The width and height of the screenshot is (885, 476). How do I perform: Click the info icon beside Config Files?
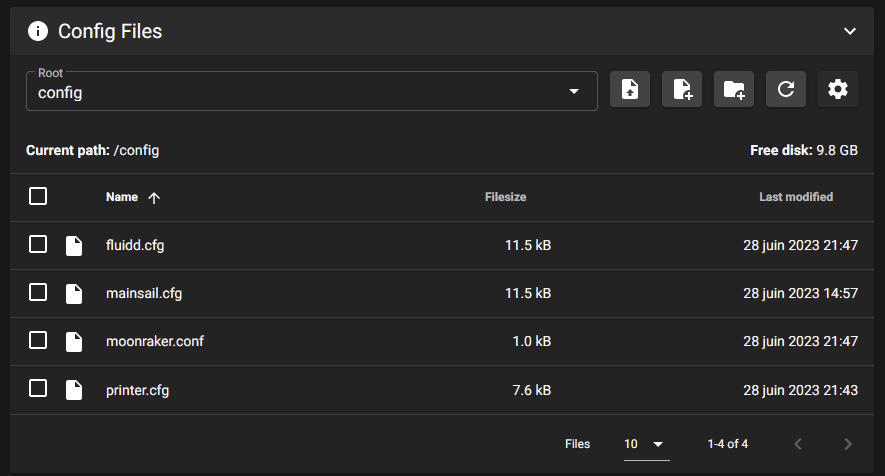(38, 31)
